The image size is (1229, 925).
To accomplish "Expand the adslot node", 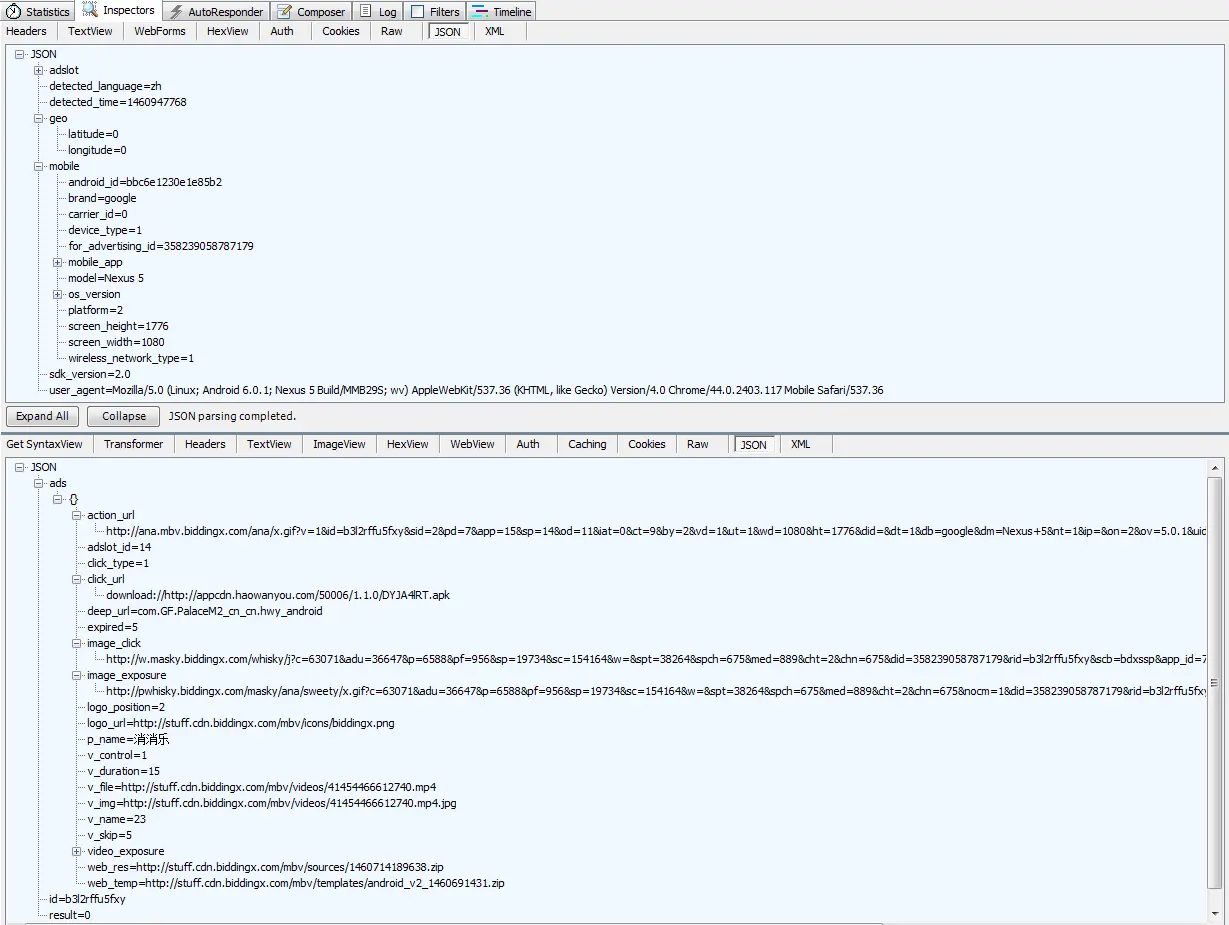I will (x=39, y=70).
